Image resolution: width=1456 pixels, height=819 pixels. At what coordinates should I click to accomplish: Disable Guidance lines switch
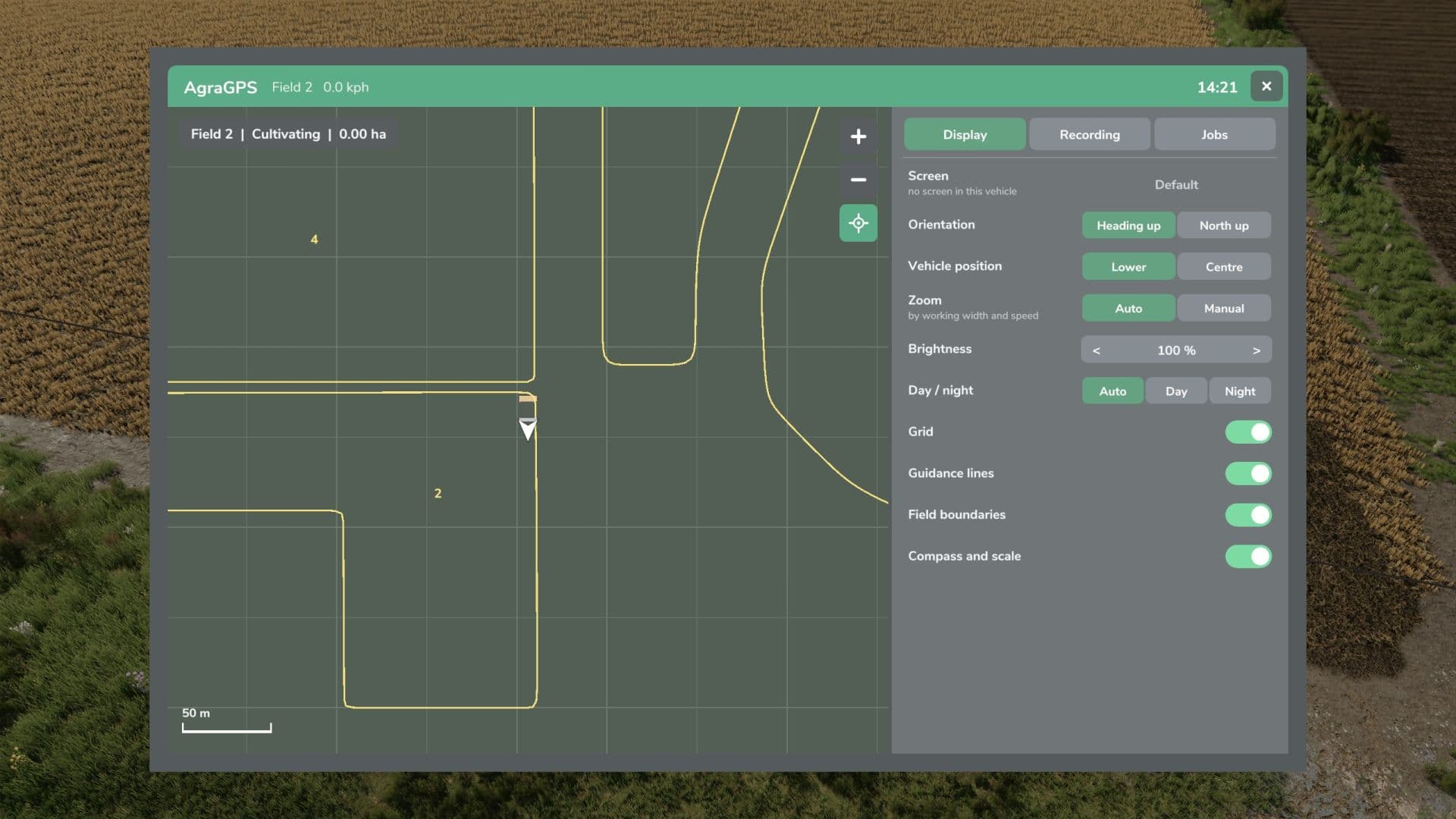click(1248, 473)
